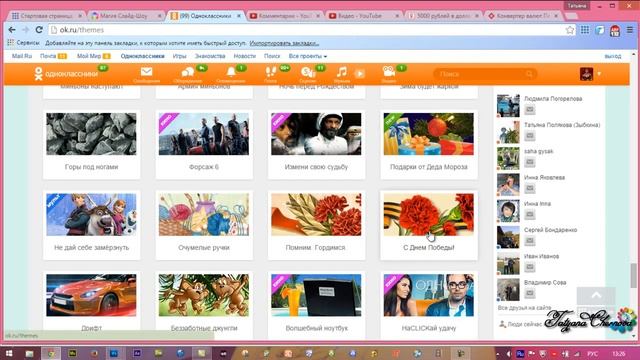Select Измени свою судьбу theme
This screenshot has height=360, width=640.
[x=316, y=134]
